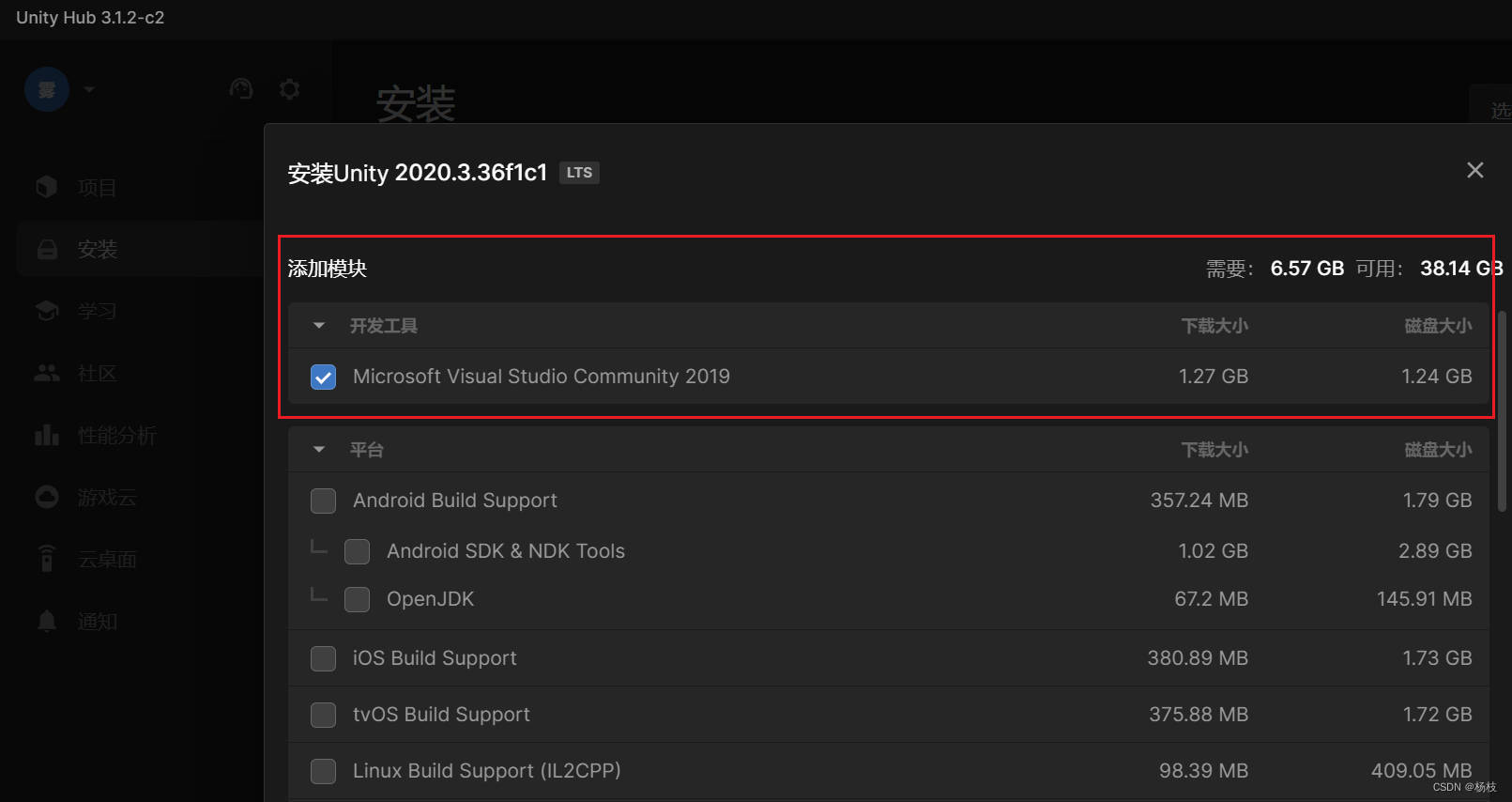1512x802 pixels.
Task: Open the 社区 sidebar tab
Action: click(98, 374)
